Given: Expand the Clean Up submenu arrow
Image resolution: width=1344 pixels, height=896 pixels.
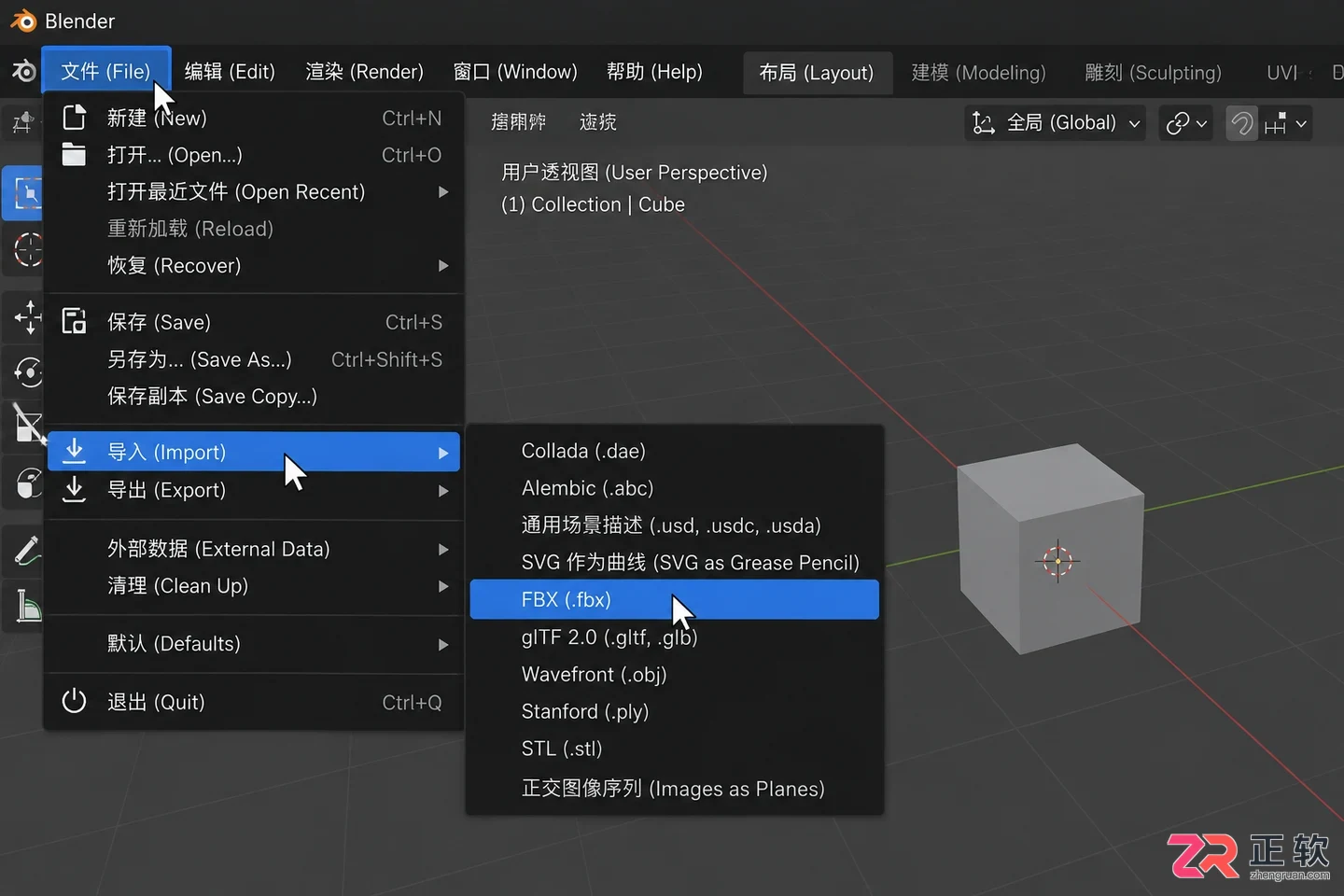Looking at the screenshot, I should tap(443, 586).
